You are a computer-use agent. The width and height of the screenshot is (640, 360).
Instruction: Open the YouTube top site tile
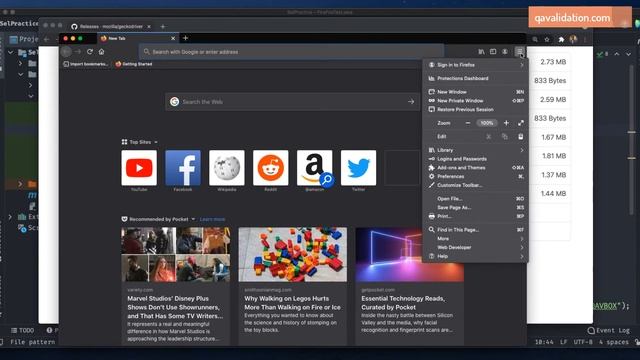(x=139, y=168)
